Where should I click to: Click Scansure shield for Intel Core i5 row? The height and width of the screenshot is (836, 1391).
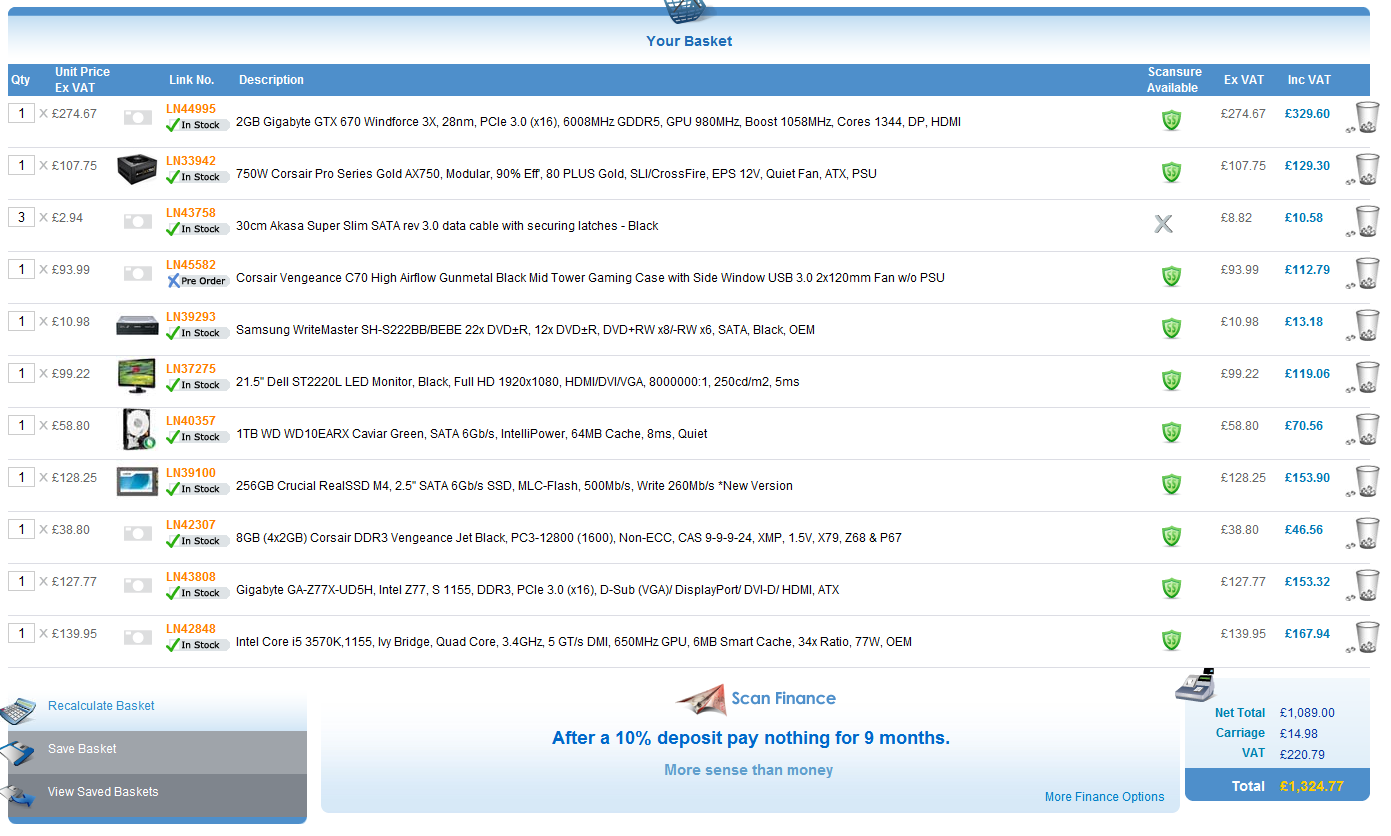tap(1171, 640)
